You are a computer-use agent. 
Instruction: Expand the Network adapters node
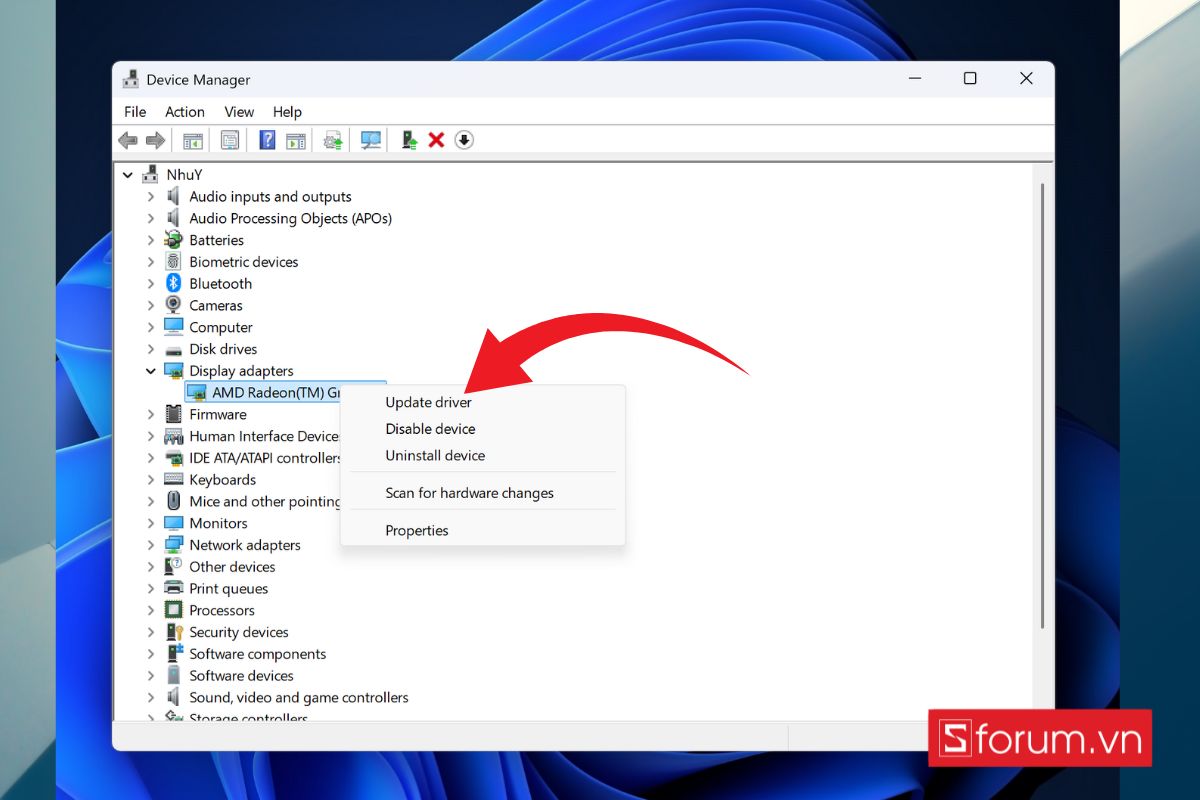[151, 545]
